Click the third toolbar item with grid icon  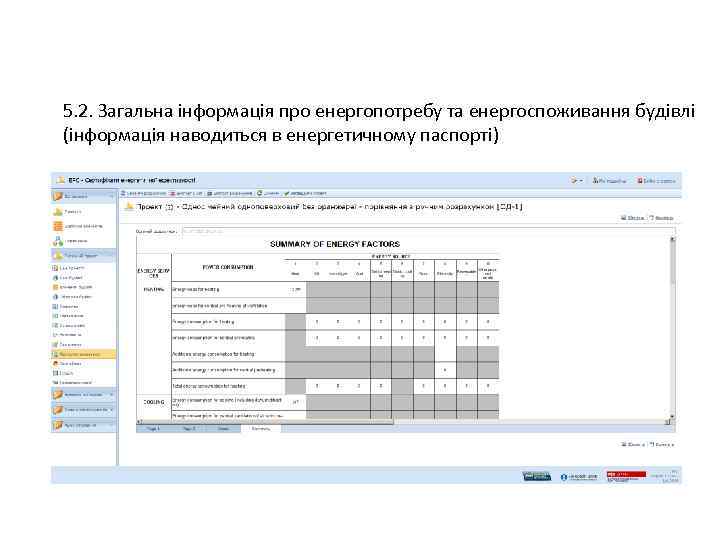[230, 193]
